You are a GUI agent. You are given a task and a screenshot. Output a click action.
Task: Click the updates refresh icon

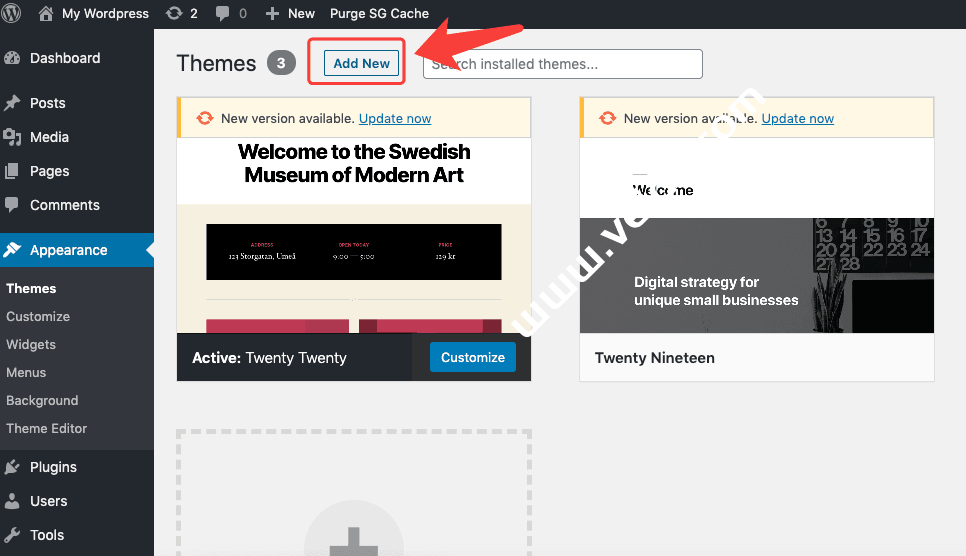(x=174, y=13)
